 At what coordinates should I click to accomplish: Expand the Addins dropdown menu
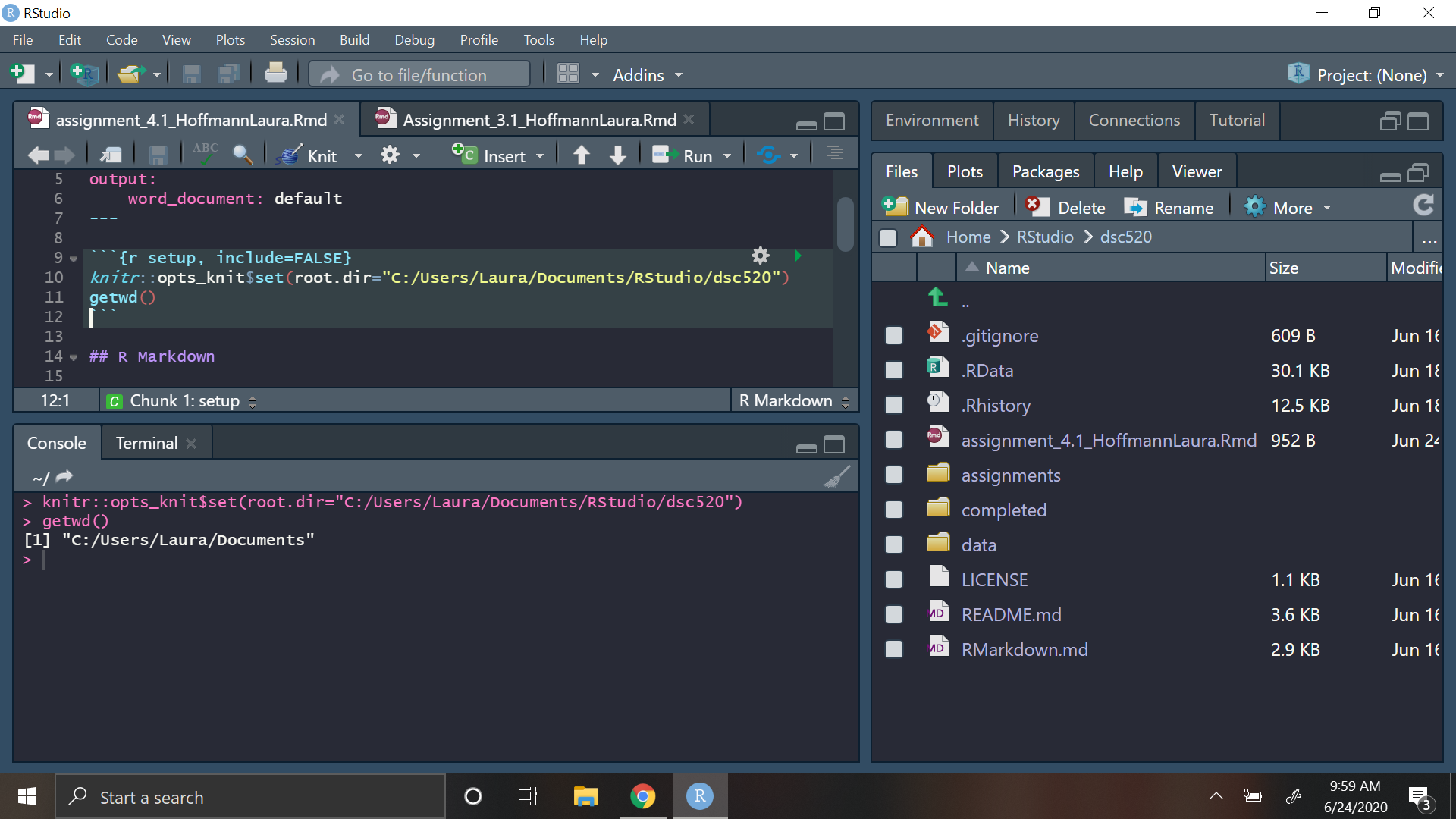(x=648, y=74)
